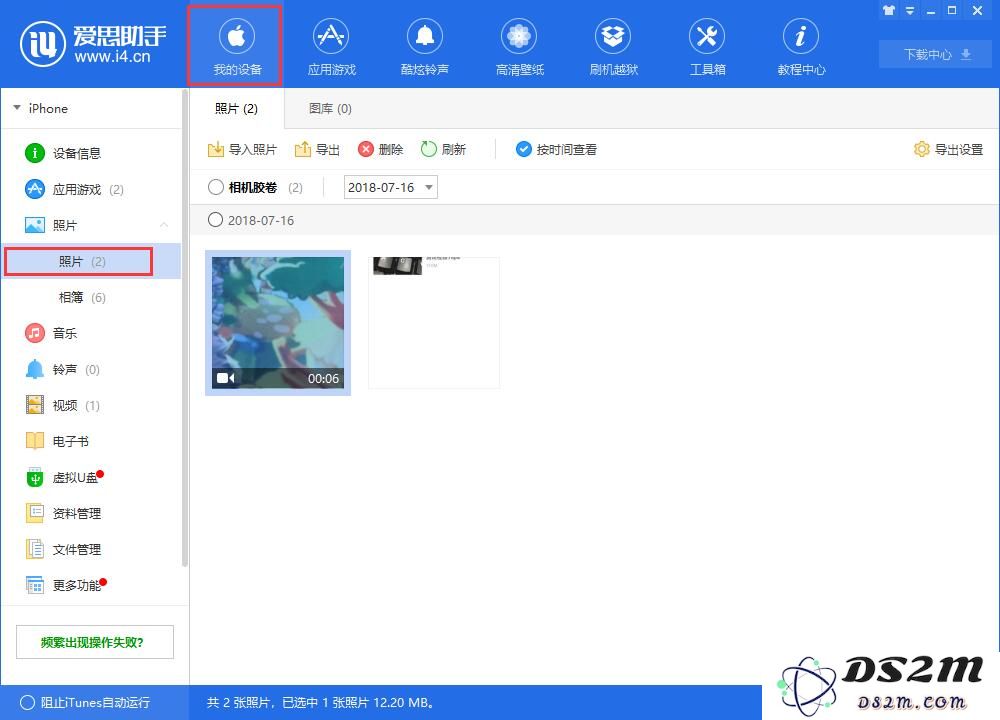Click the sidebar vertical scrollbar
The width and height of the screenshot is (1000, 720).
tap(185, 328)
